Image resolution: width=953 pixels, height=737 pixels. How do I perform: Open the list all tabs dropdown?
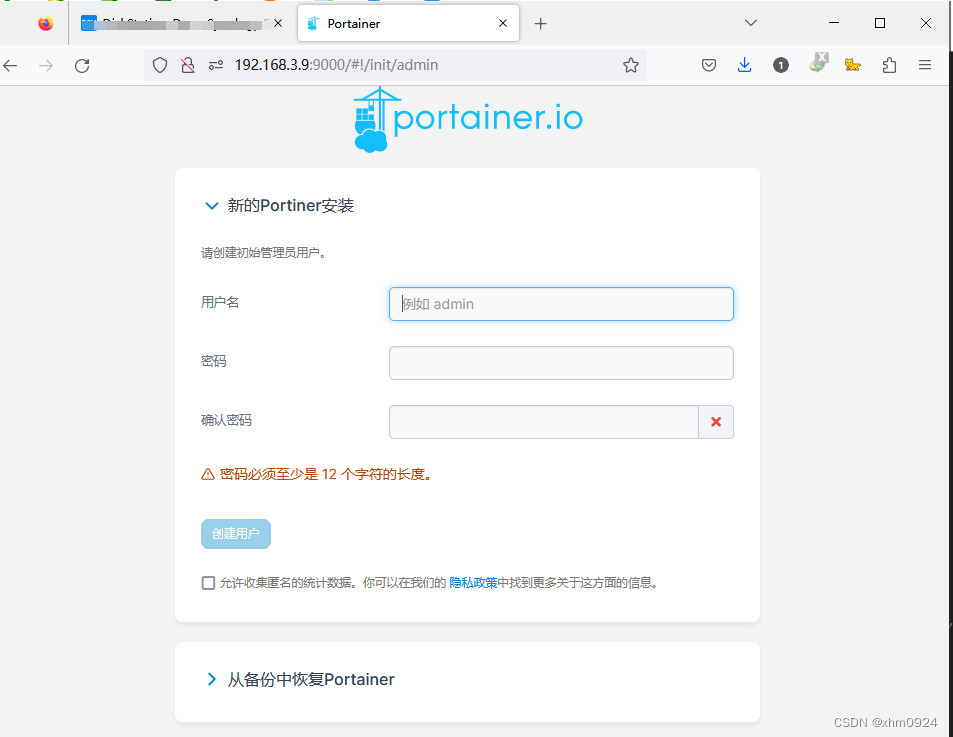point(751,23)
